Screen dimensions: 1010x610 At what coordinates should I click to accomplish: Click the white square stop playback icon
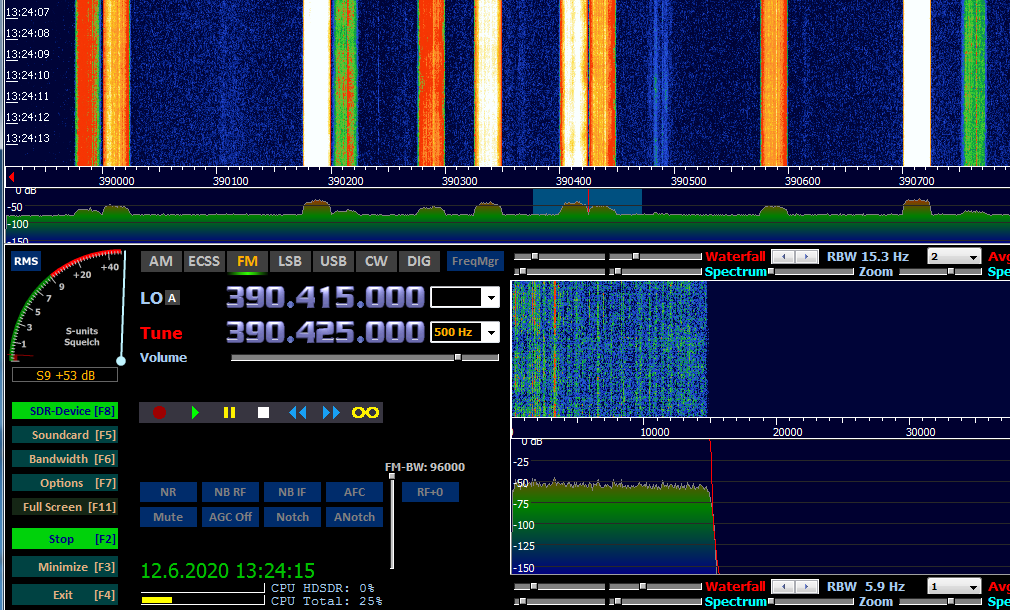coord(263,412)
